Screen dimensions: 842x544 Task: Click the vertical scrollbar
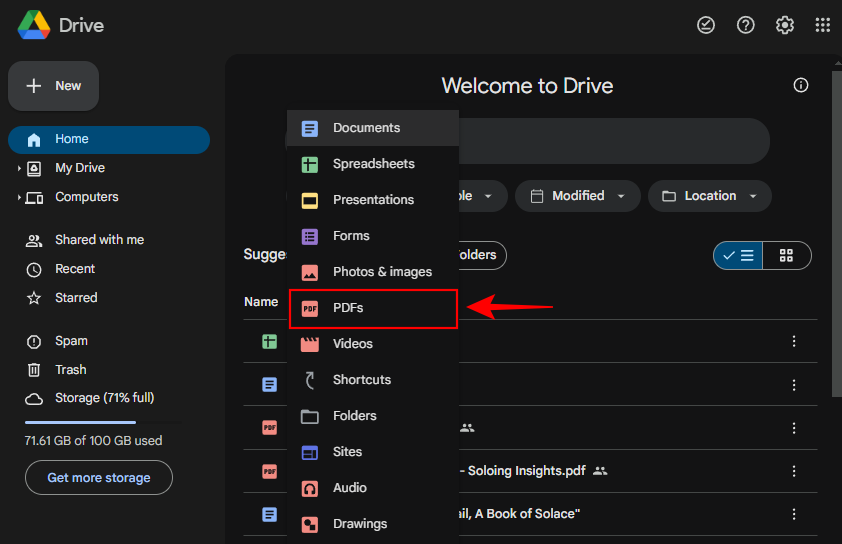(837, 234)
